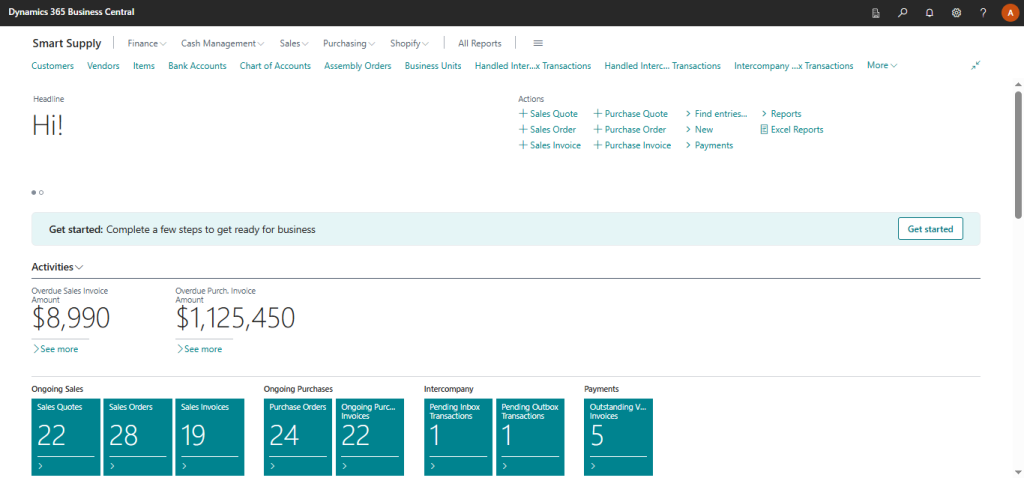Create a new Purchase Invoice

click(x=632, y=145)
